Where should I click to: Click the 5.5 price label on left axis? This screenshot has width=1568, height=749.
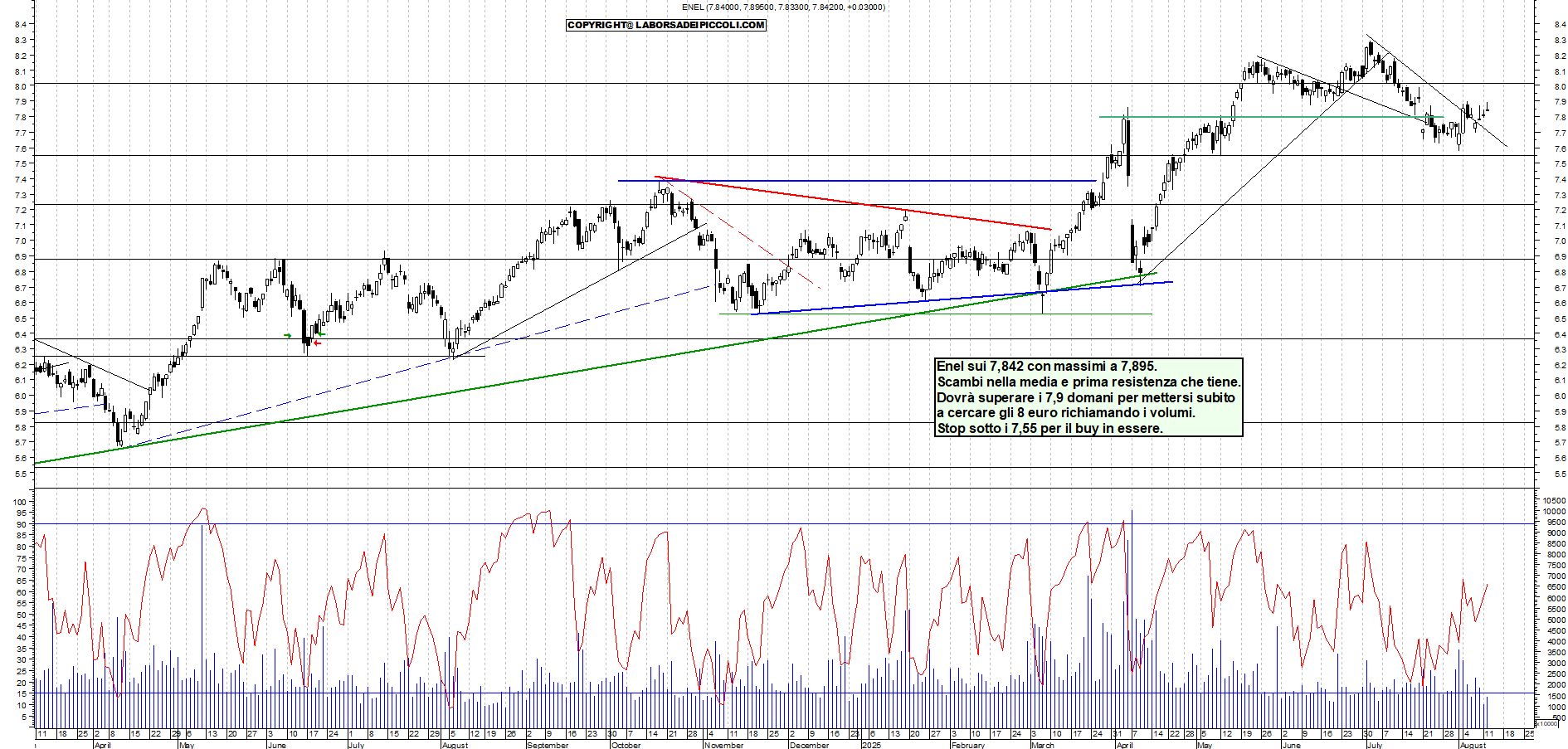(18, 474)
